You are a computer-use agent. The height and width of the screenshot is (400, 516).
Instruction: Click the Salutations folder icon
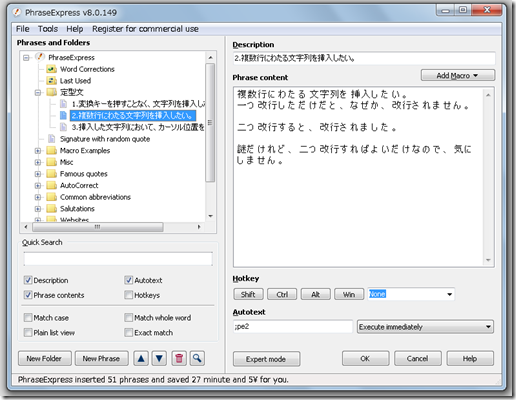click(x=51, y=209)
